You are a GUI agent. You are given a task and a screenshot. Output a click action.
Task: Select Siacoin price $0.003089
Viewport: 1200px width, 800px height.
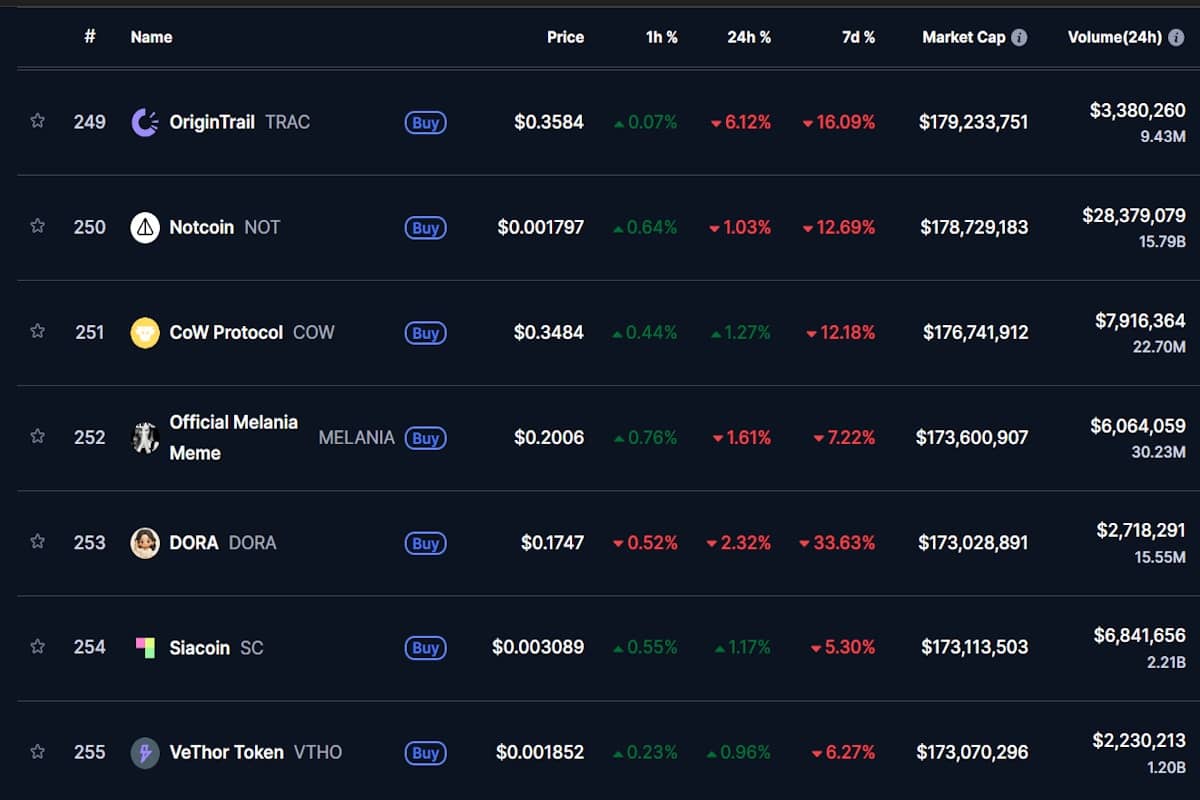point(538,647)
